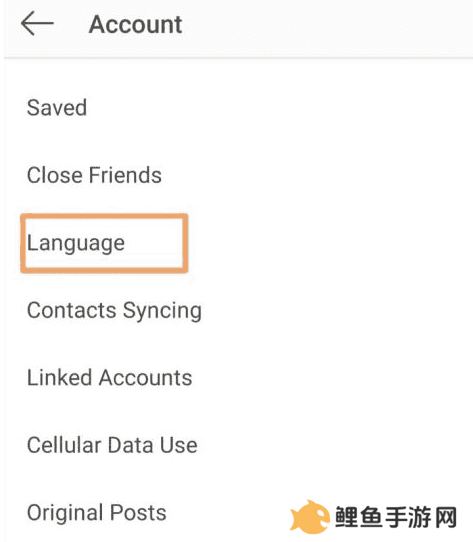Return to previous screen via left arrow
Image resolution: width=473 pixels, height=542 pixels.
(37, 23)
